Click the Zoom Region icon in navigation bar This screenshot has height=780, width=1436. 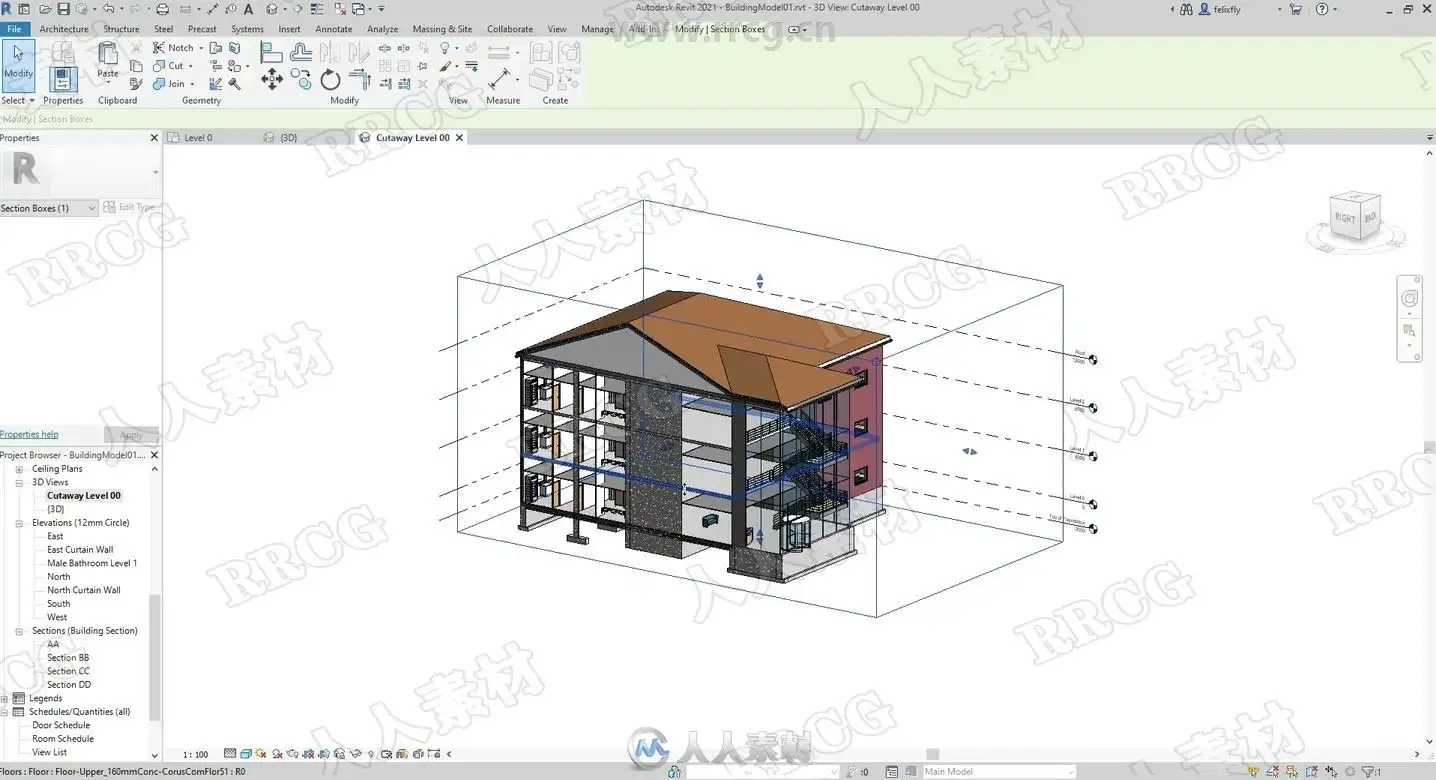point(1410,330)
